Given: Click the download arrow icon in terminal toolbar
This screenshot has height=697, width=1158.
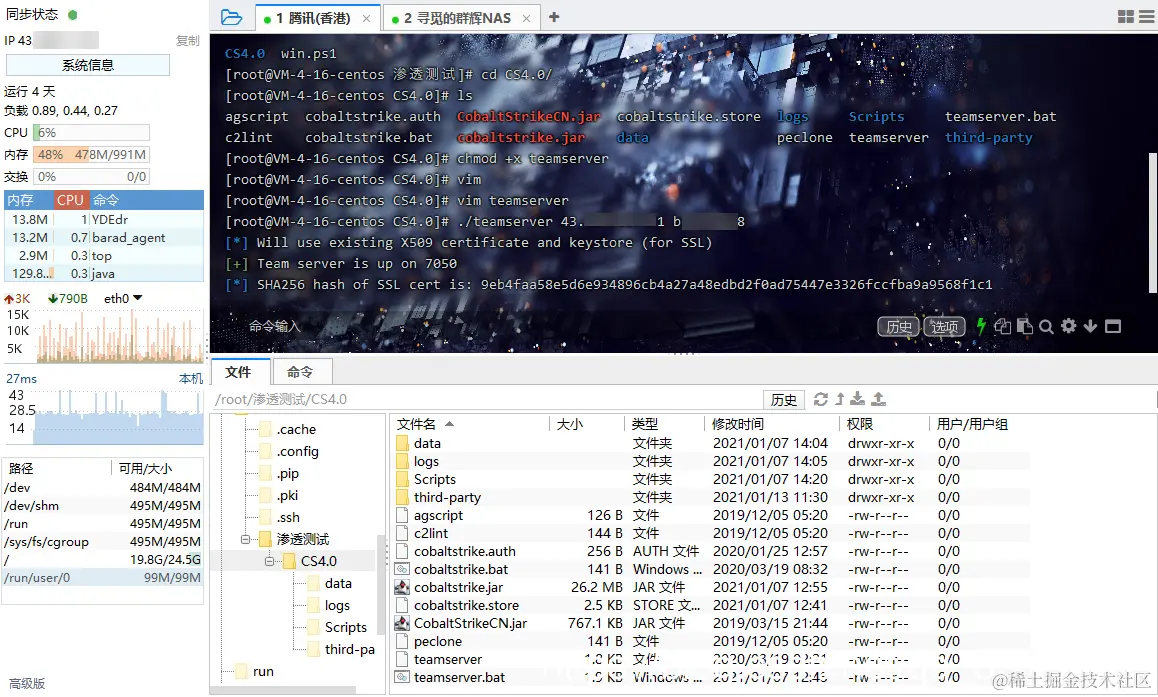Looking at the screenshot, I should pos(1090,326).
